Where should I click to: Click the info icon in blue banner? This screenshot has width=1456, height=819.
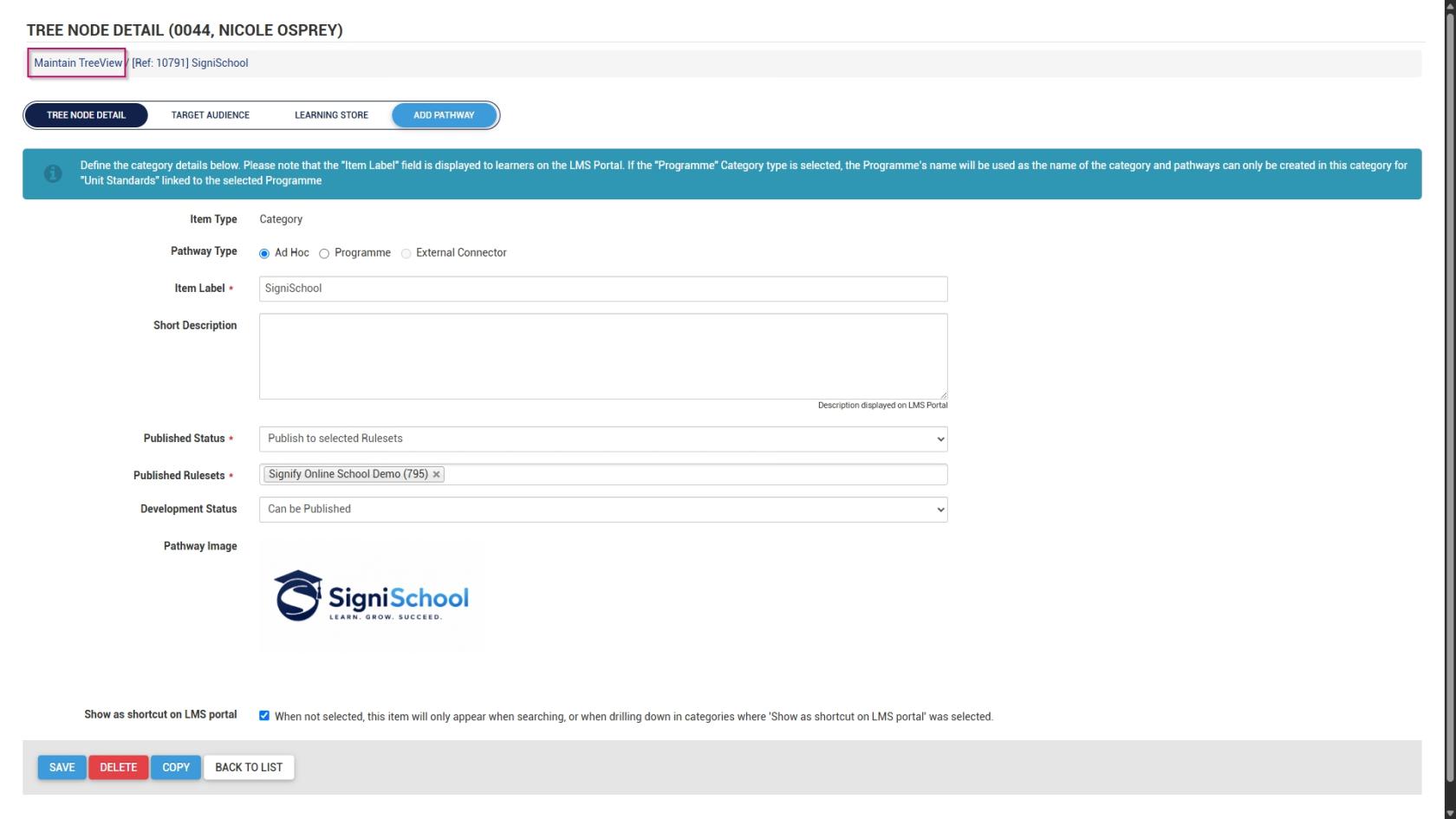coord(53,173)
